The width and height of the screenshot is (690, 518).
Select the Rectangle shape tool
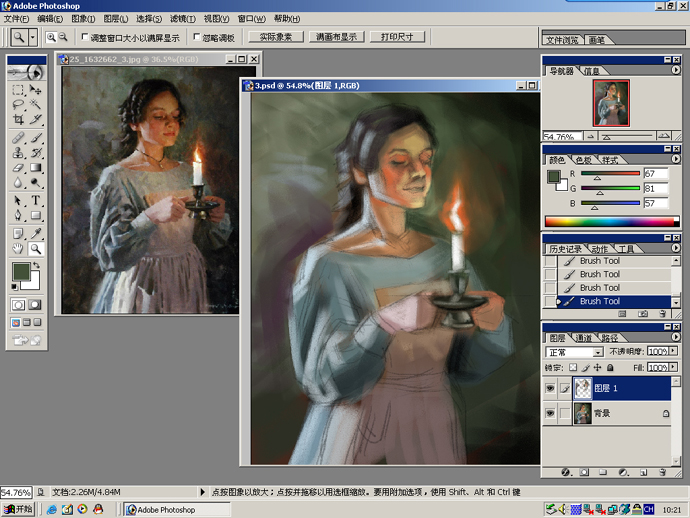[x=35, y=215]
